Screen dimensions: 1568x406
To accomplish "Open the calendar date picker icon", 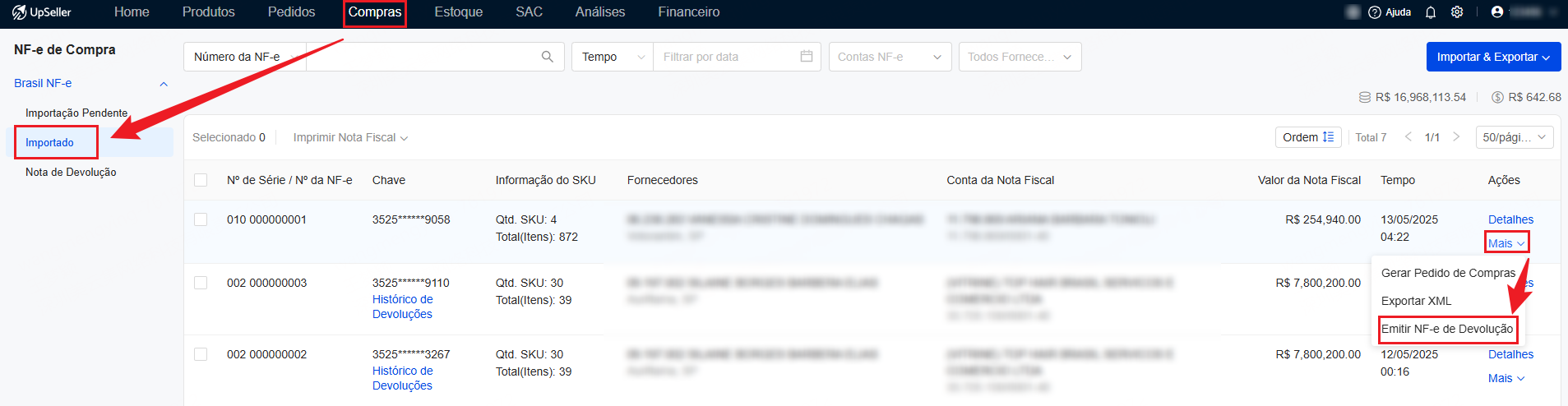I will point(807,57).
